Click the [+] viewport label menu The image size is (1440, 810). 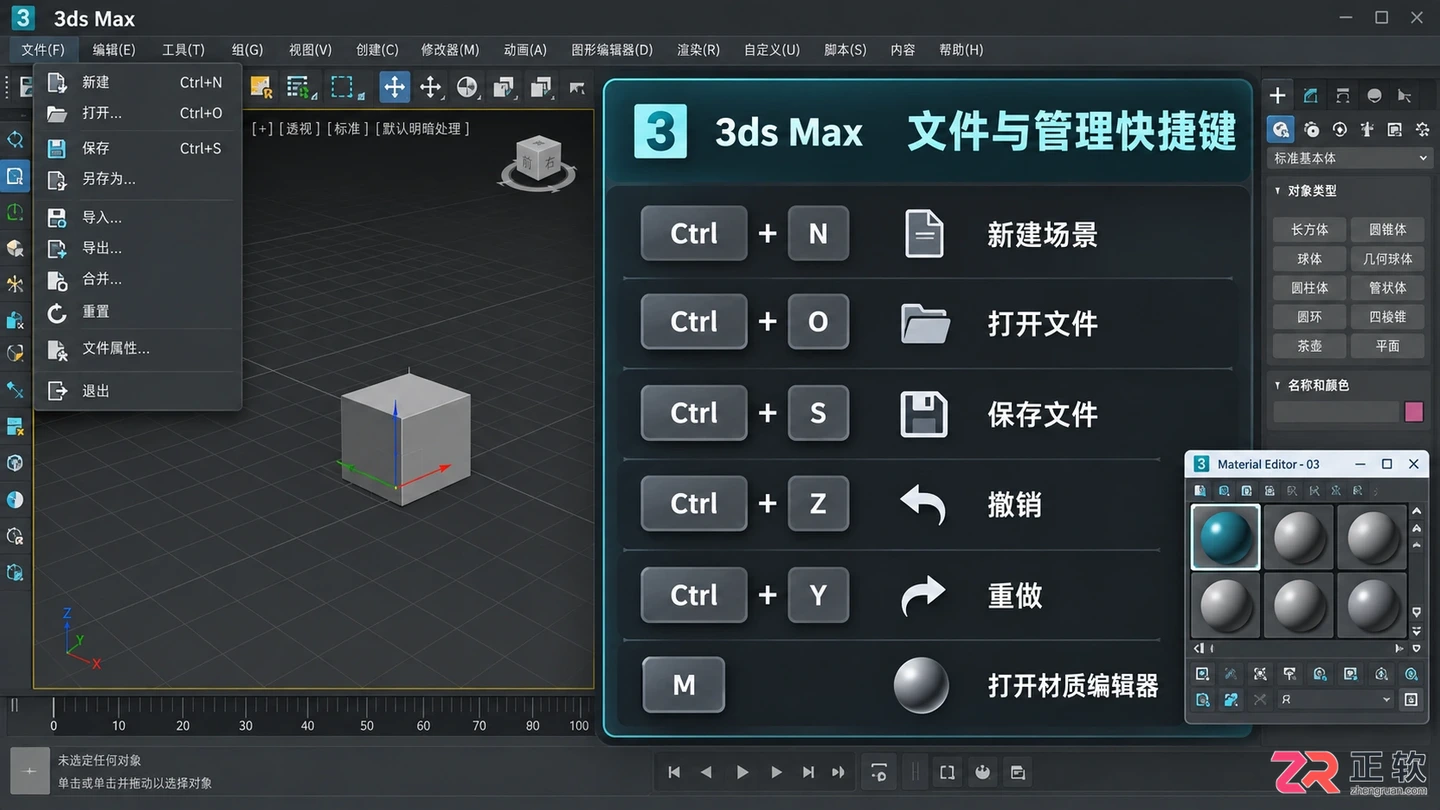point(262,129)
